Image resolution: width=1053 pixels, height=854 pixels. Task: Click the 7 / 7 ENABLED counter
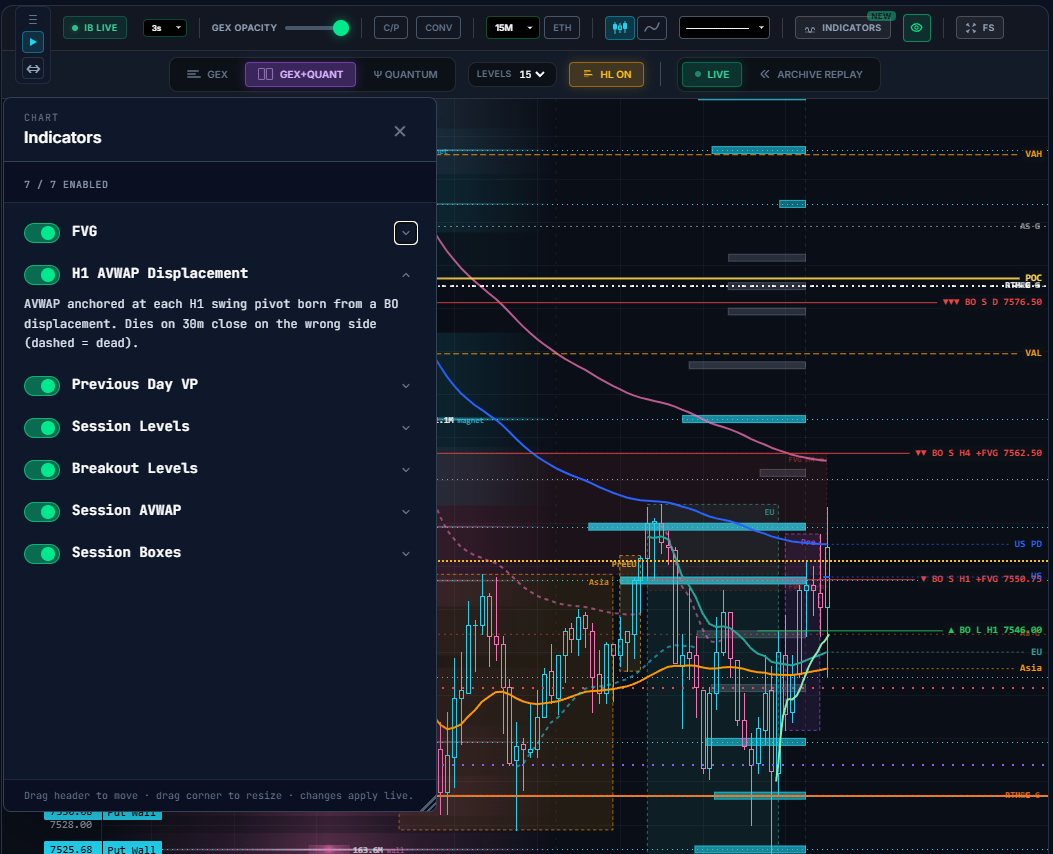point(66,185)
